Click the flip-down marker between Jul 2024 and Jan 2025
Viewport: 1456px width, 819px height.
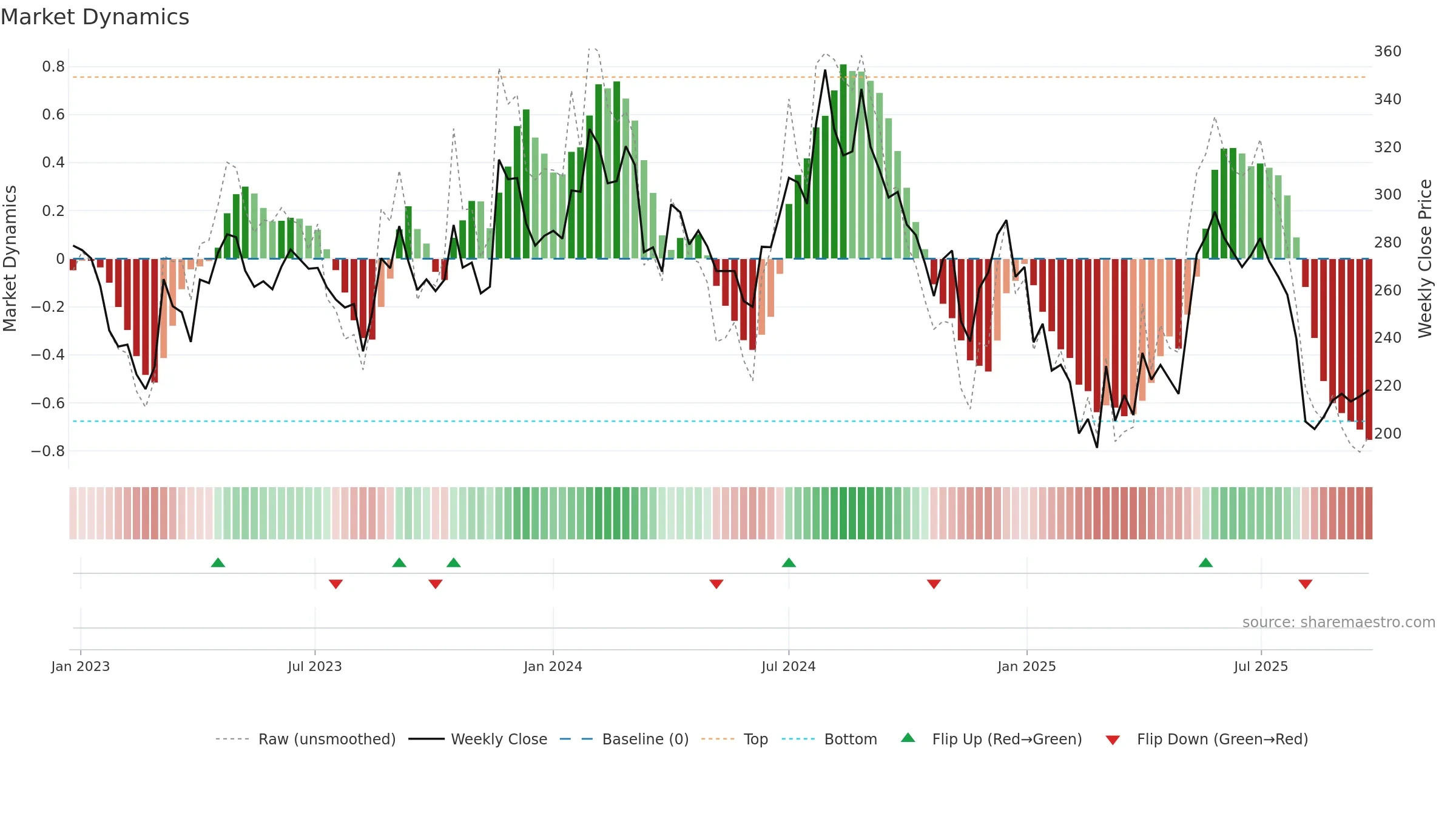[934, 584]
